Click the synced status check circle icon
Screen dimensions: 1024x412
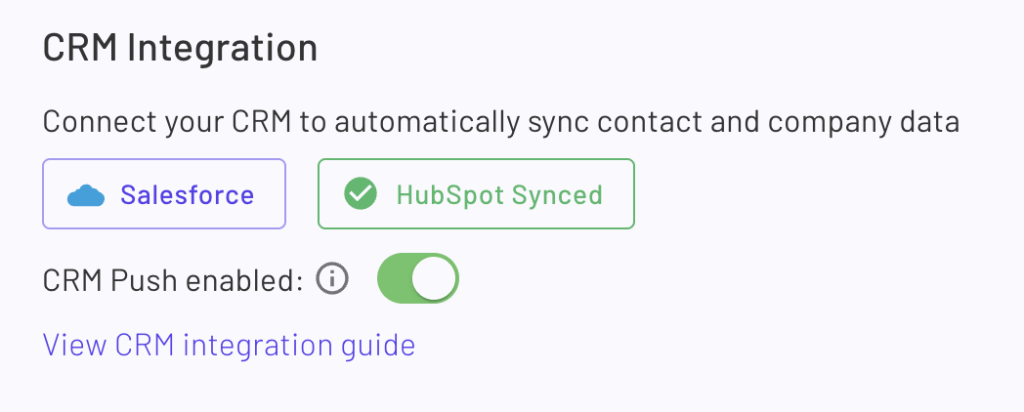[x=360, y=195]
